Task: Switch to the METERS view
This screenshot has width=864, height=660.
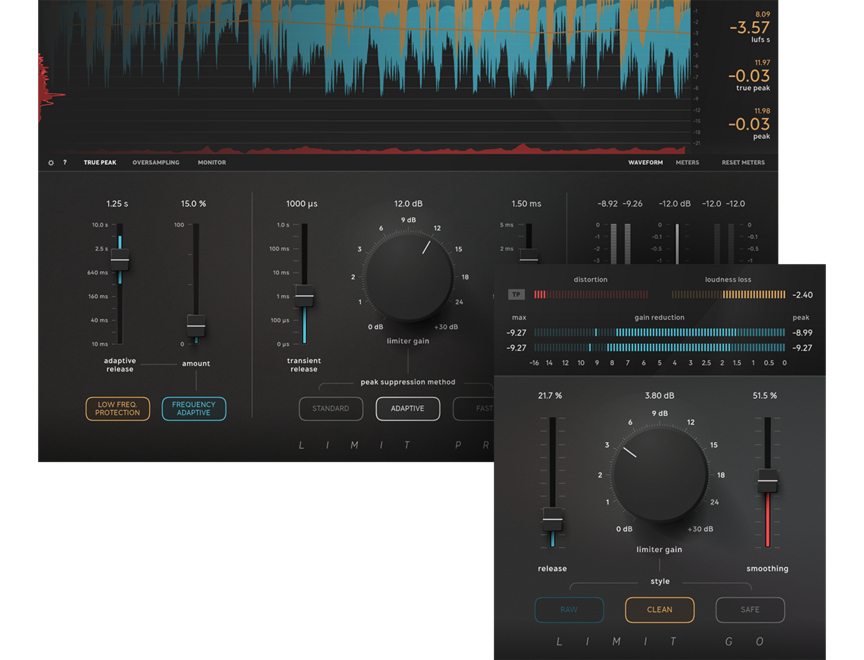Action: 687,163
